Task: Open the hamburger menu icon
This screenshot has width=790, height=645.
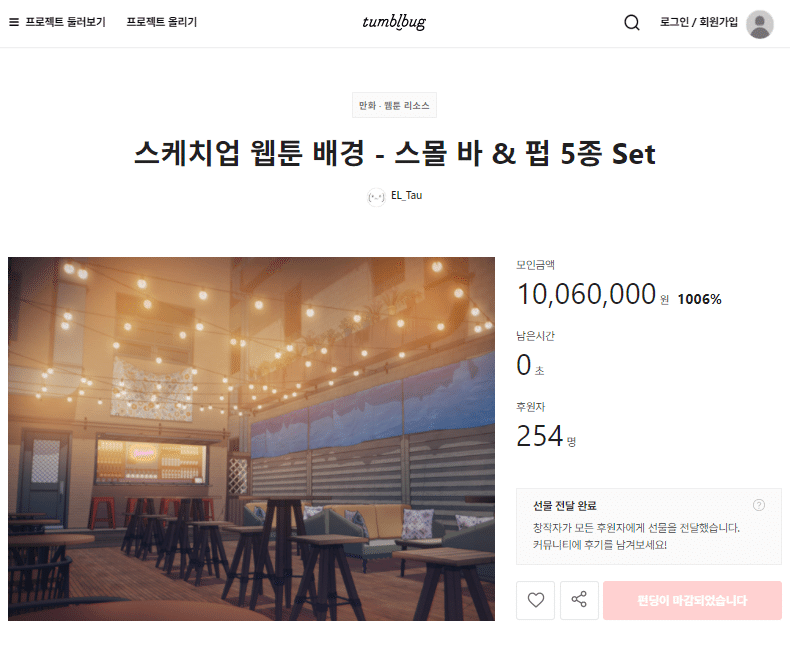Action: pyautogui.click(x=14, y=22)
